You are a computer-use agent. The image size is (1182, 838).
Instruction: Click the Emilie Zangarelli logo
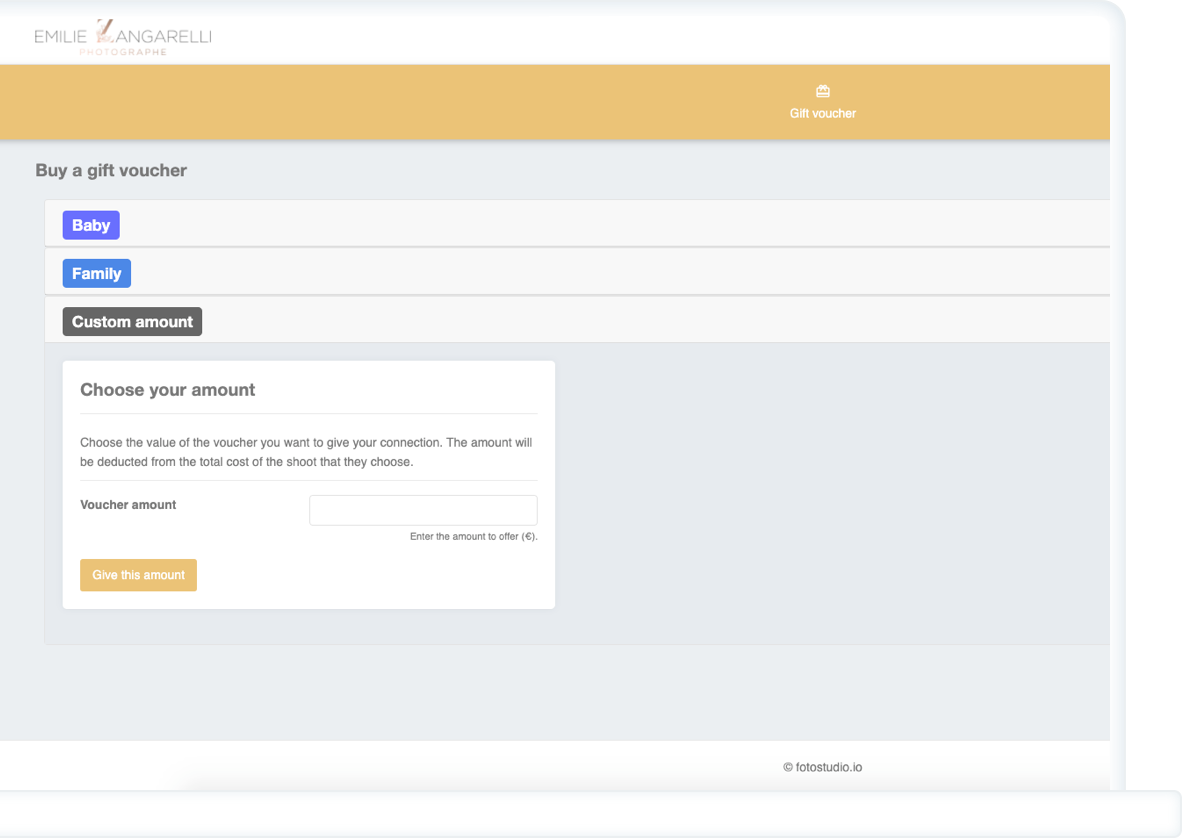coord(123,37)
